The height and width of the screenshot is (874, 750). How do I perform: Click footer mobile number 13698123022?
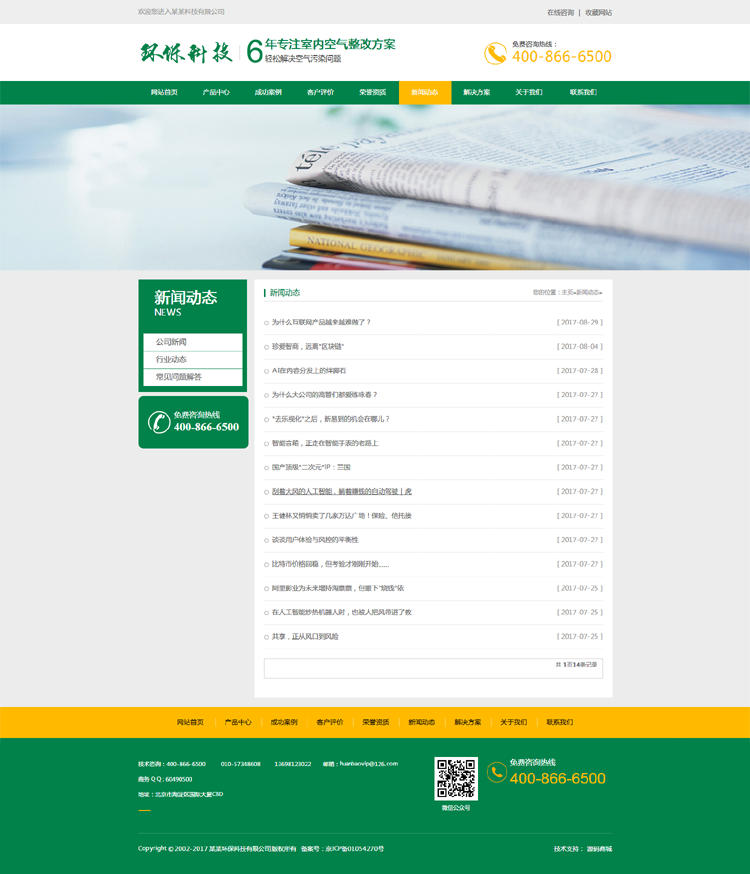293,764
